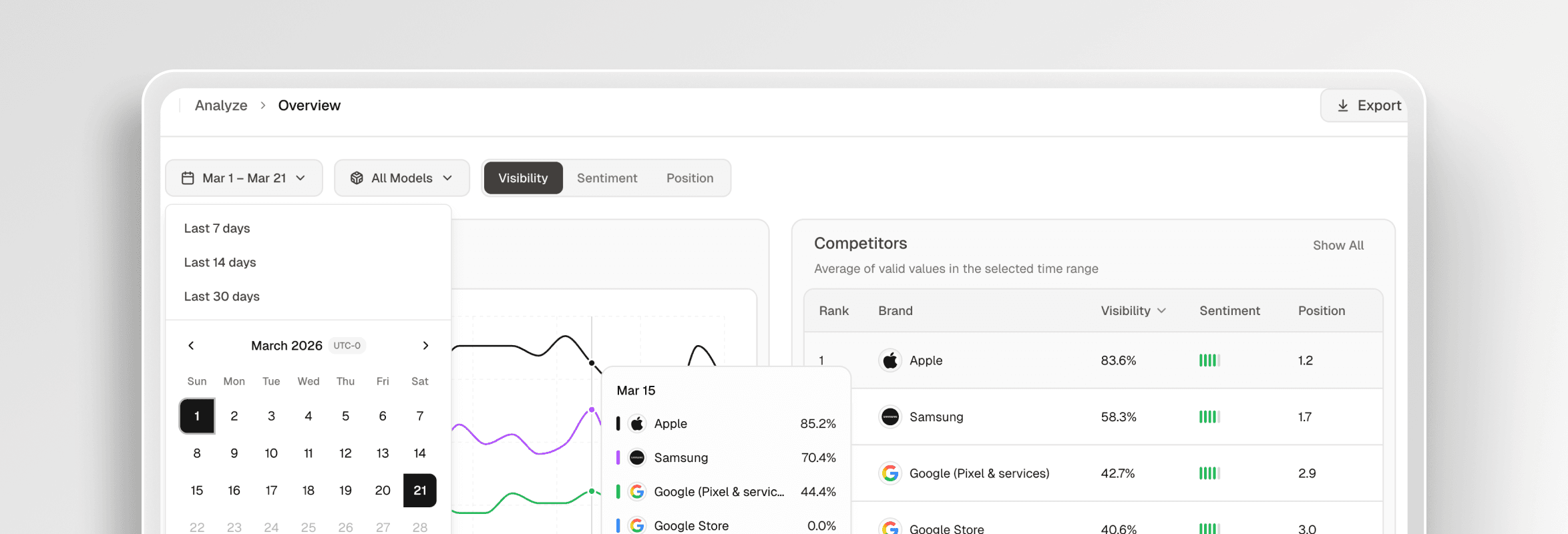The height and width of the screenshot is (534, 1568).
Task: Click the Export download icon
Action: pos(1342,105)
